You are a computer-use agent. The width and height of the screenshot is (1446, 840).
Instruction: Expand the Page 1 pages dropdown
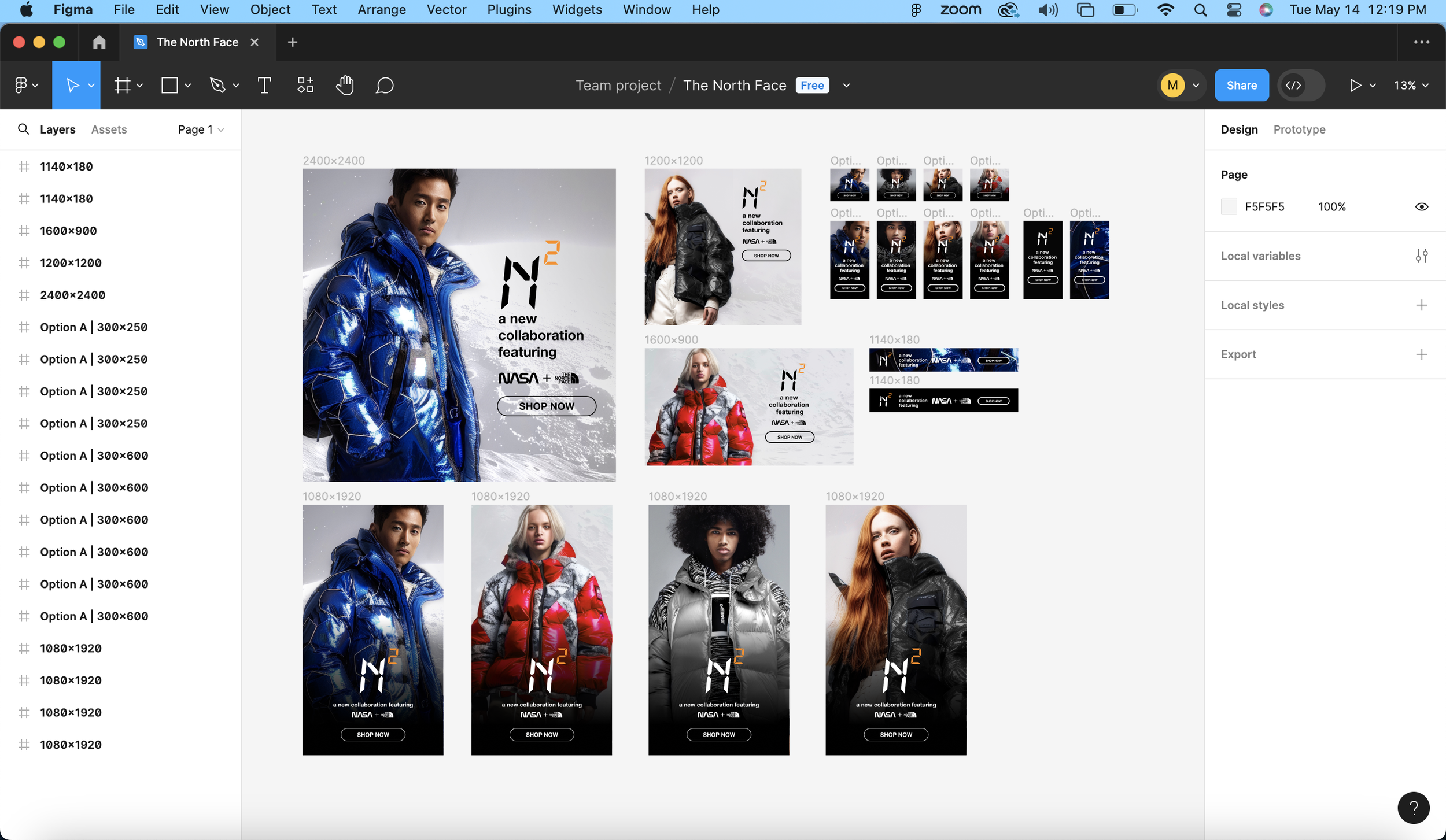[x=201, y=129]
